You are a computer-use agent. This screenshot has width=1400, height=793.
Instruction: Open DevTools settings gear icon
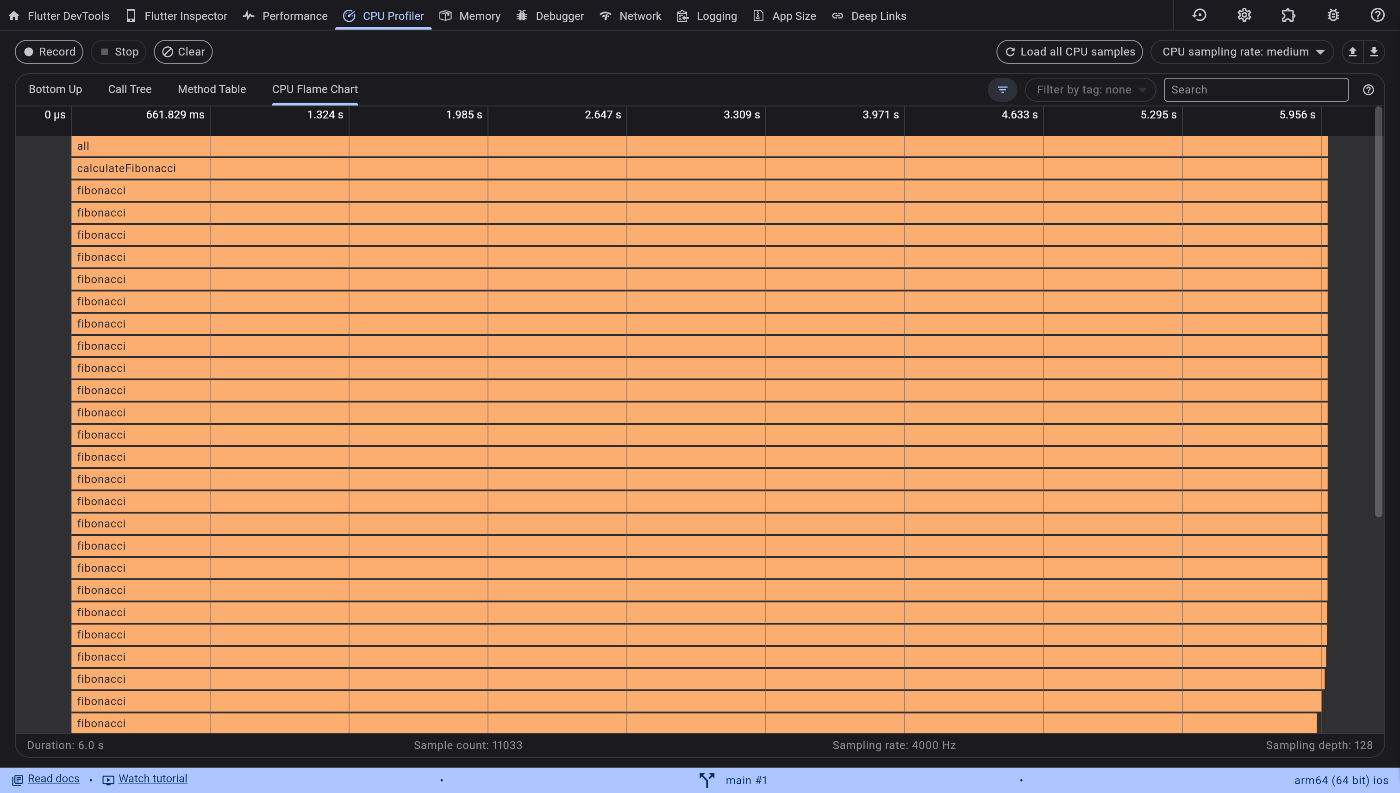[1244, 15]
